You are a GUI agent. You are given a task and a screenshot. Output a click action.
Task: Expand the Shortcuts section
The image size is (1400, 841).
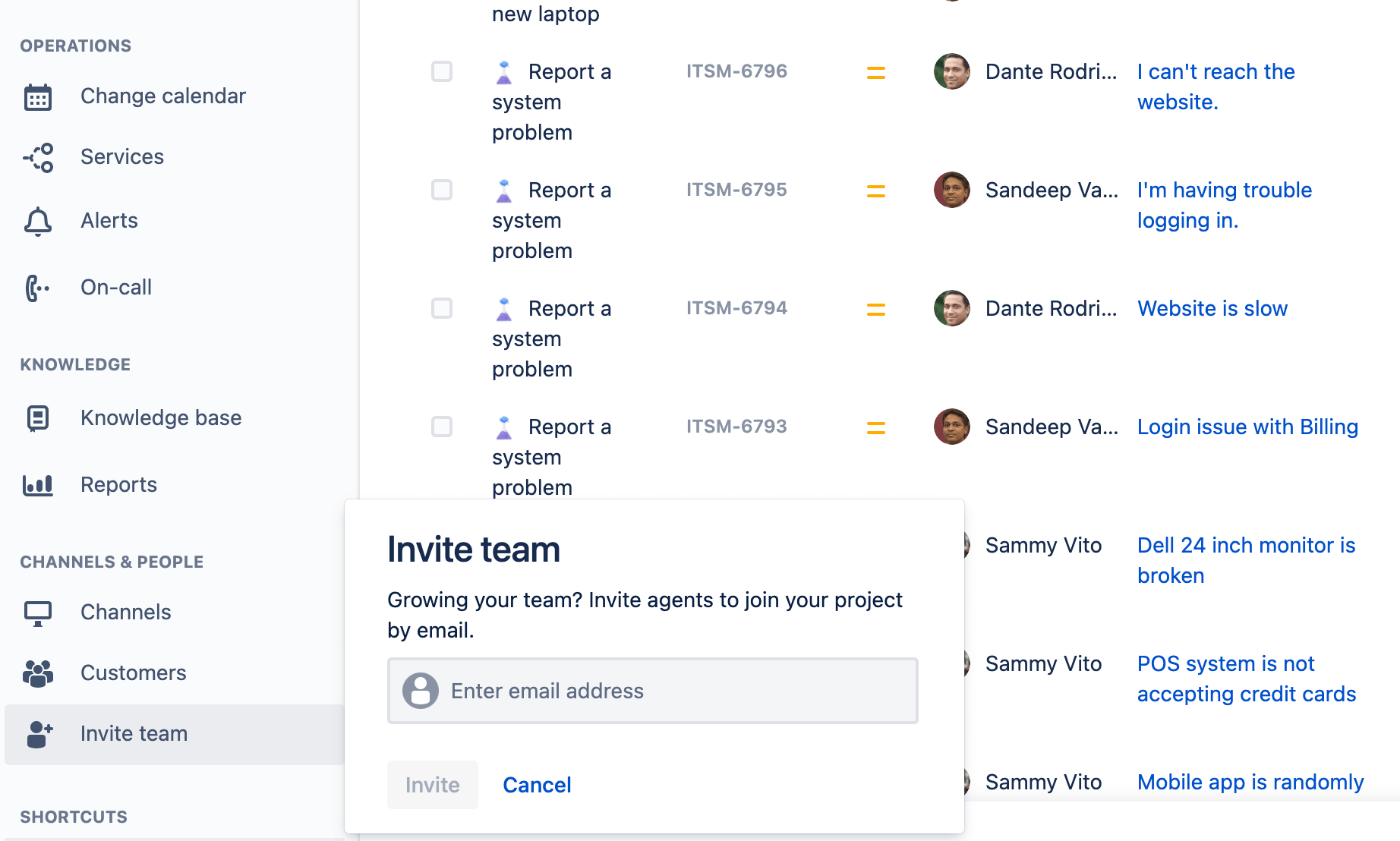[x=73, y=817]
